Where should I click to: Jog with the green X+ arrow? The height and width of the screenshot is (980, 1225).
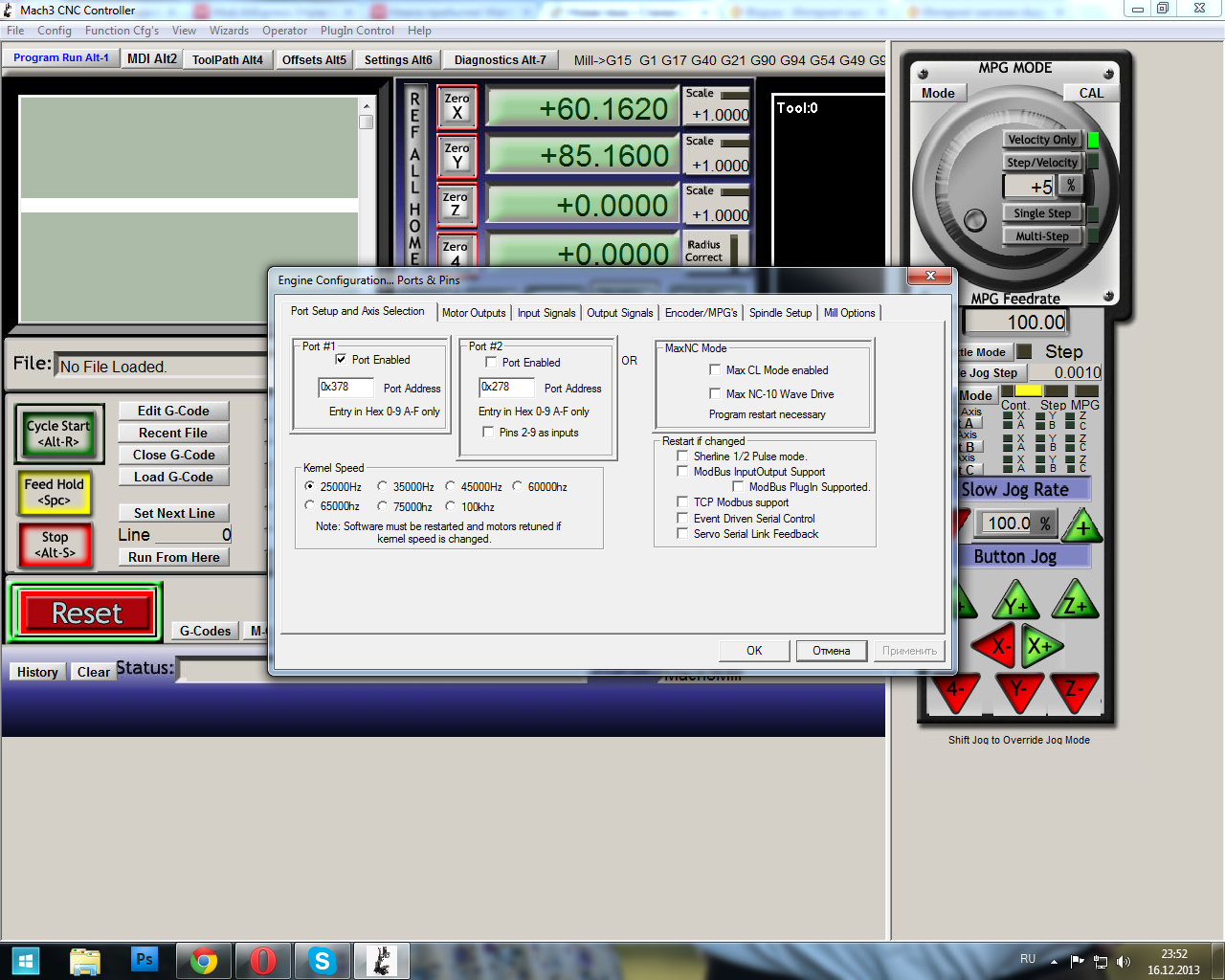[x=1041, y=645]
